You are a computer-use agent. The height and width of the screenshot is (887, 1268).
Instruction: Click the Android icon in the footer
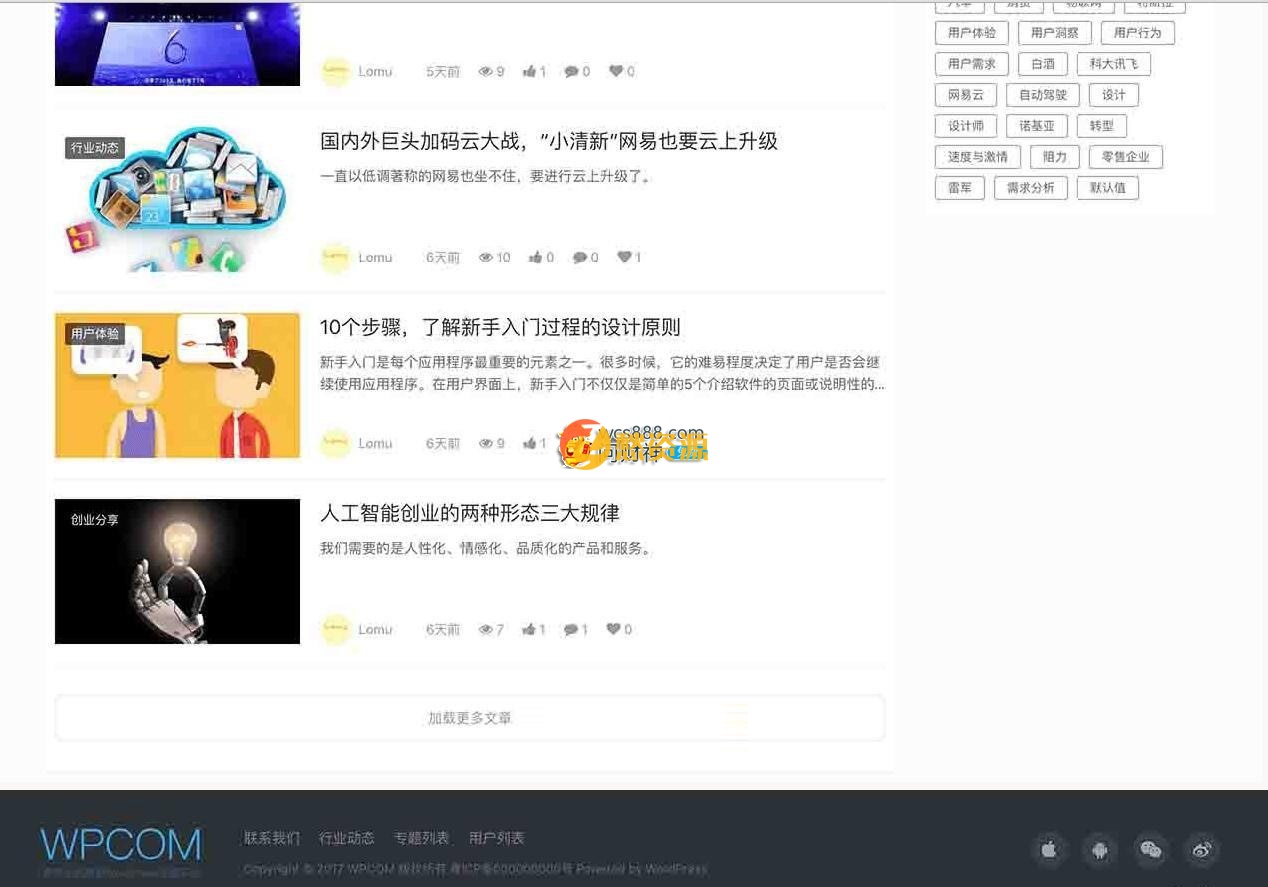click(1100, 849)
